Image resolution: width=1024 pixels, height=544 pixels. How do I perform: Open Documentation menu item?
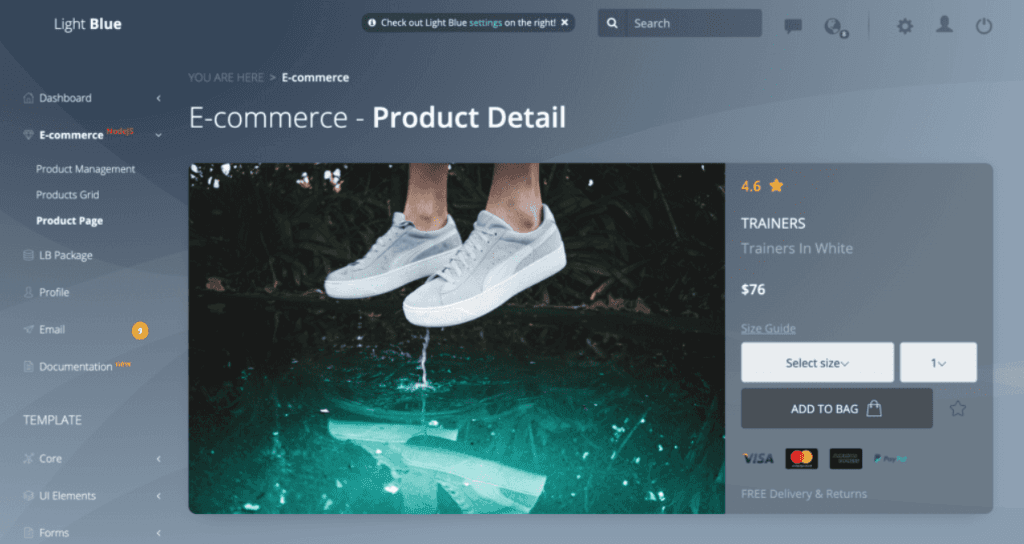tap(76, 366)
